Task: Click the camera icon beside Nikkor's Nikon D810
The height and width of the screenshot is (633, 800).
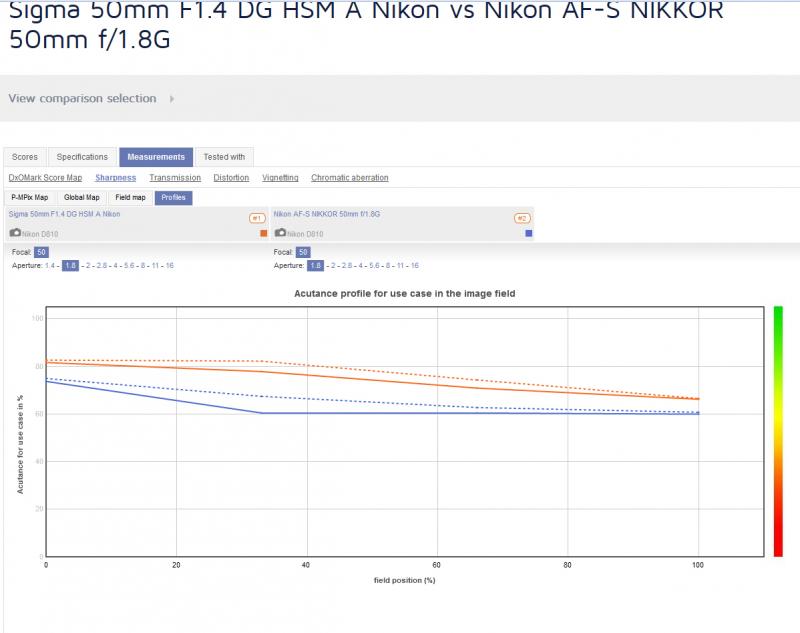Action: pos(281,233)
